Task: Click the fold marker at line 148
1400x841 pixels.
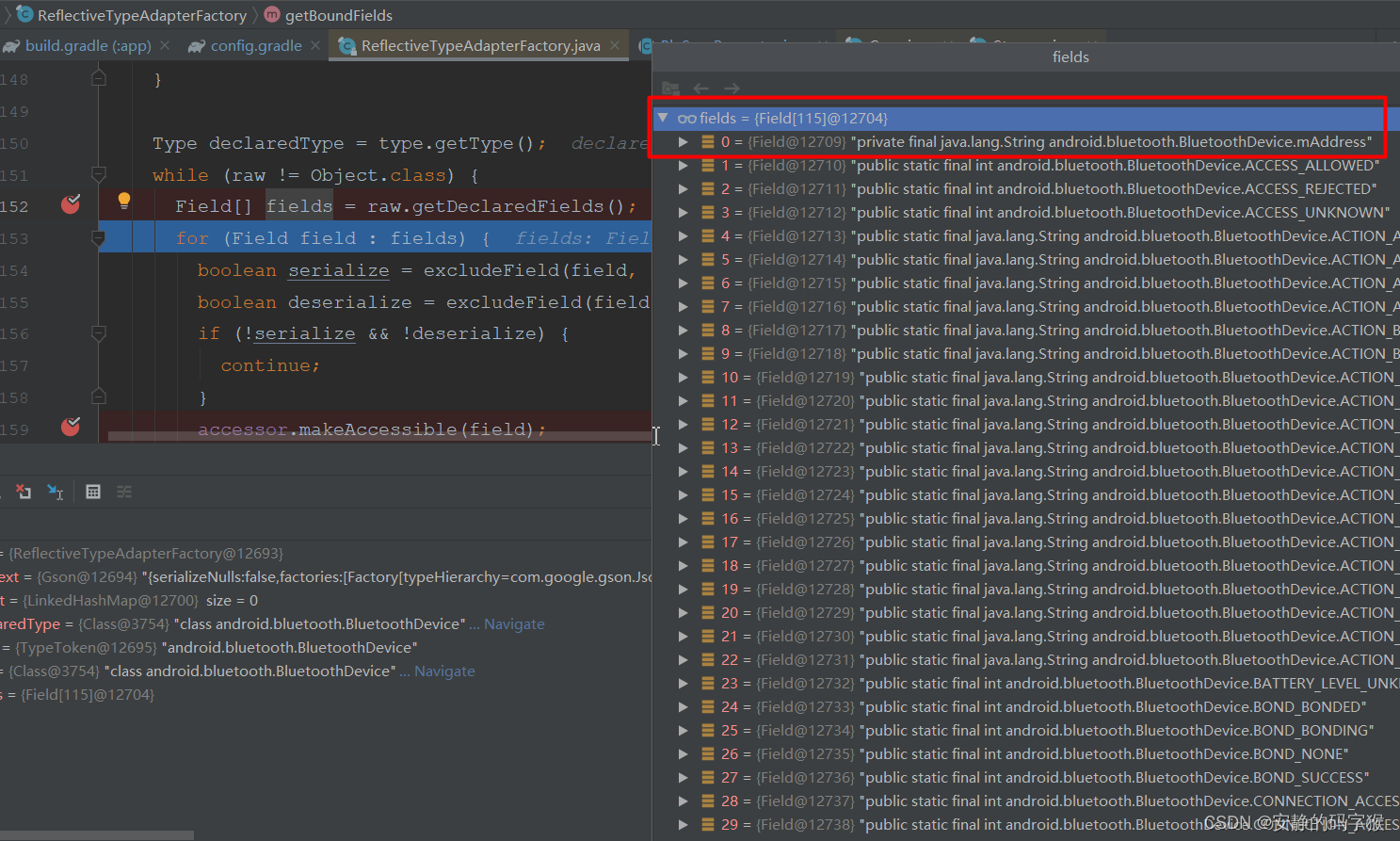Action: click(x=98, y=79)
